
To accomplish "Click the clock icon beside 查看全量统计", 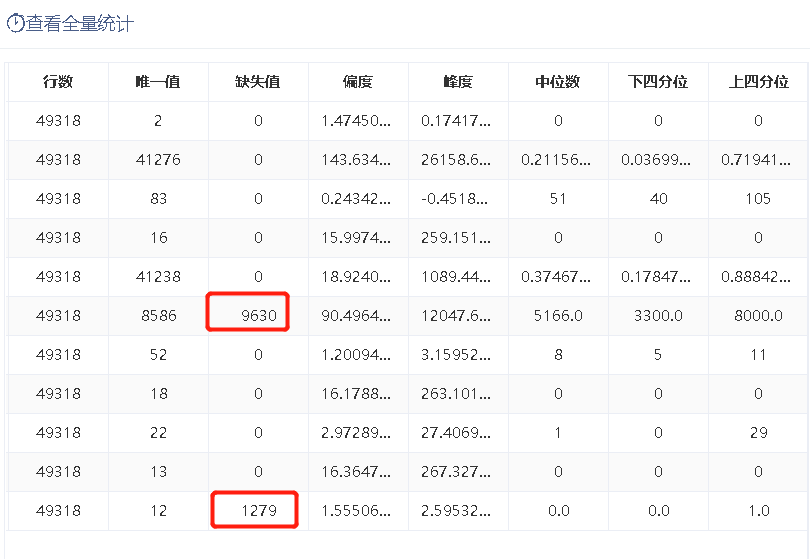I will pos(15,23).
